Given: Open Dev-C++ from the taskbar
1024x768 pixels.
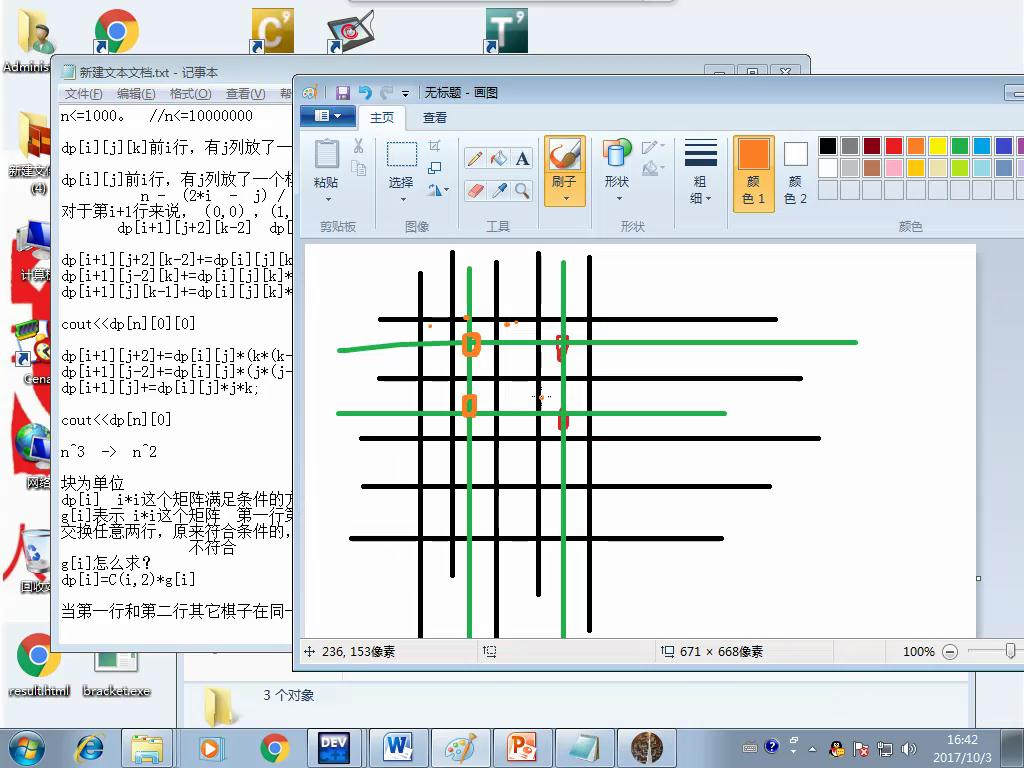Looking at the screenshot, I should pyautogui.click(x=334, y=748).
